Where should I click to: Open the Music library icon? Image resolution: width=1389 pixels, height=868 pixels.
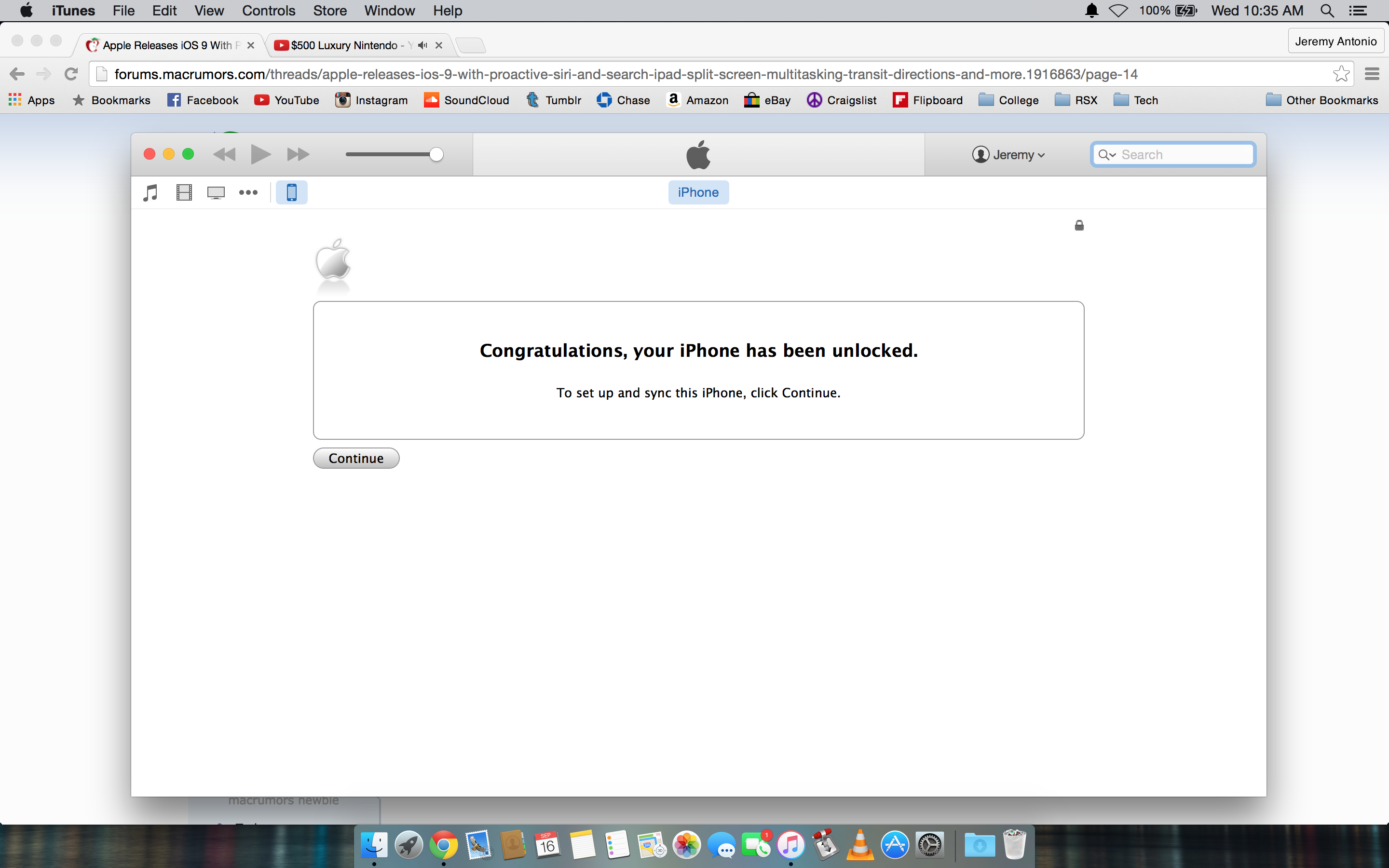150,192
